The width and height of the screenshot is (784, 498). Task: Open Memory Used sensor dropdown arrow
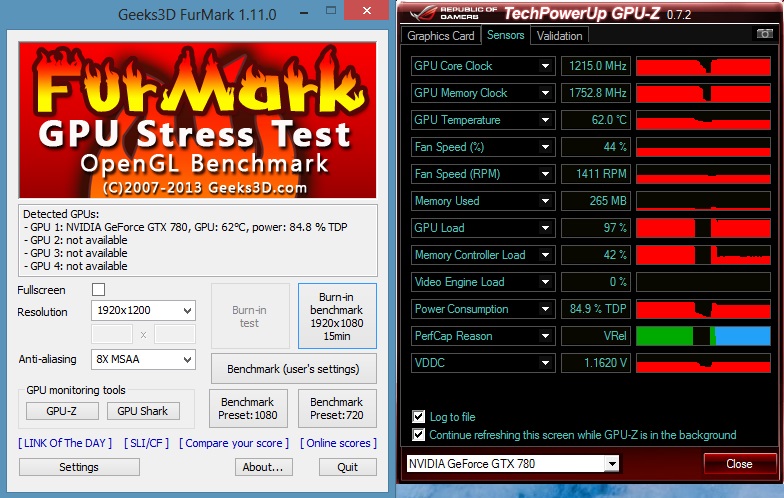tap(546, 201)
